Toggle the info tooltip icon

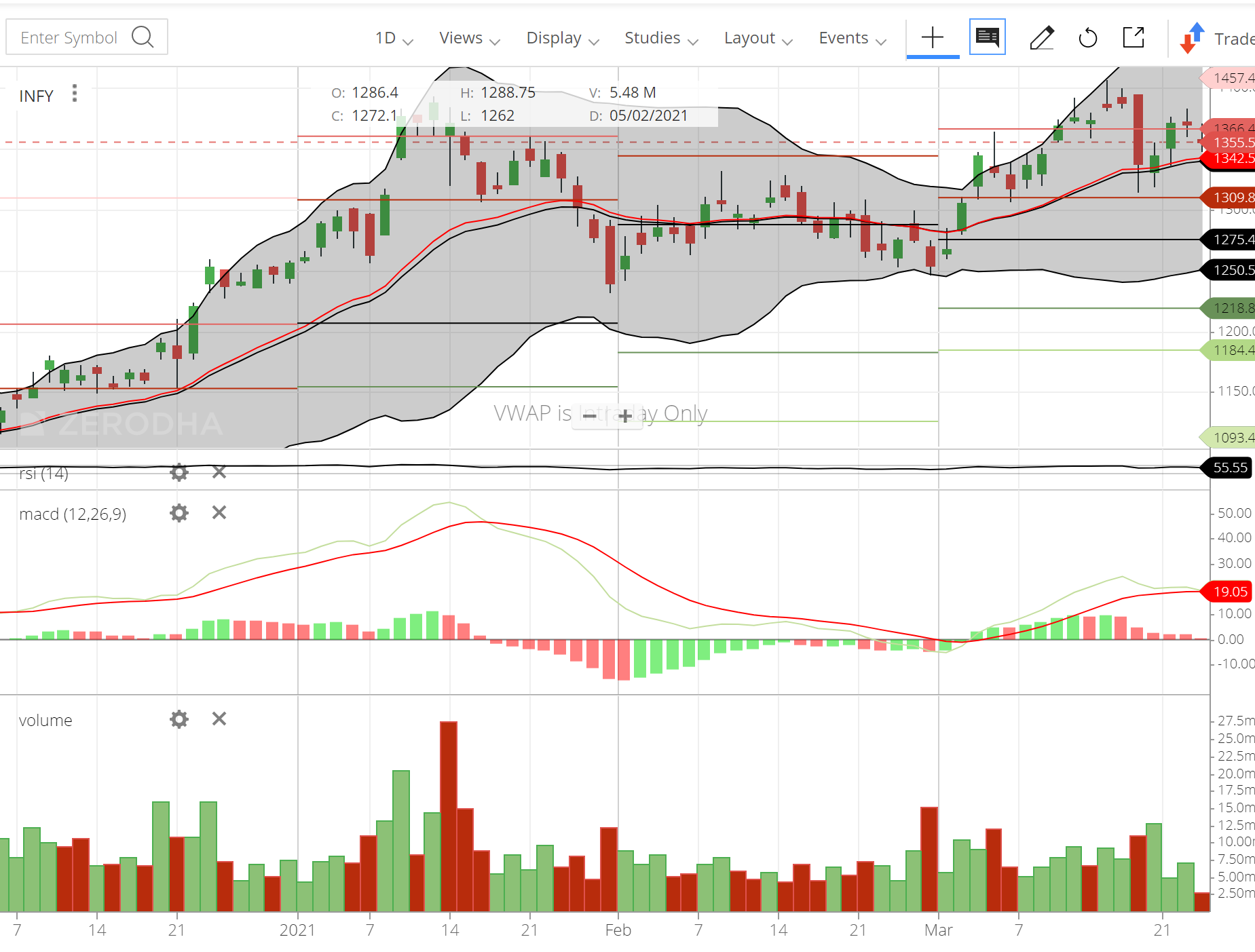987,37
